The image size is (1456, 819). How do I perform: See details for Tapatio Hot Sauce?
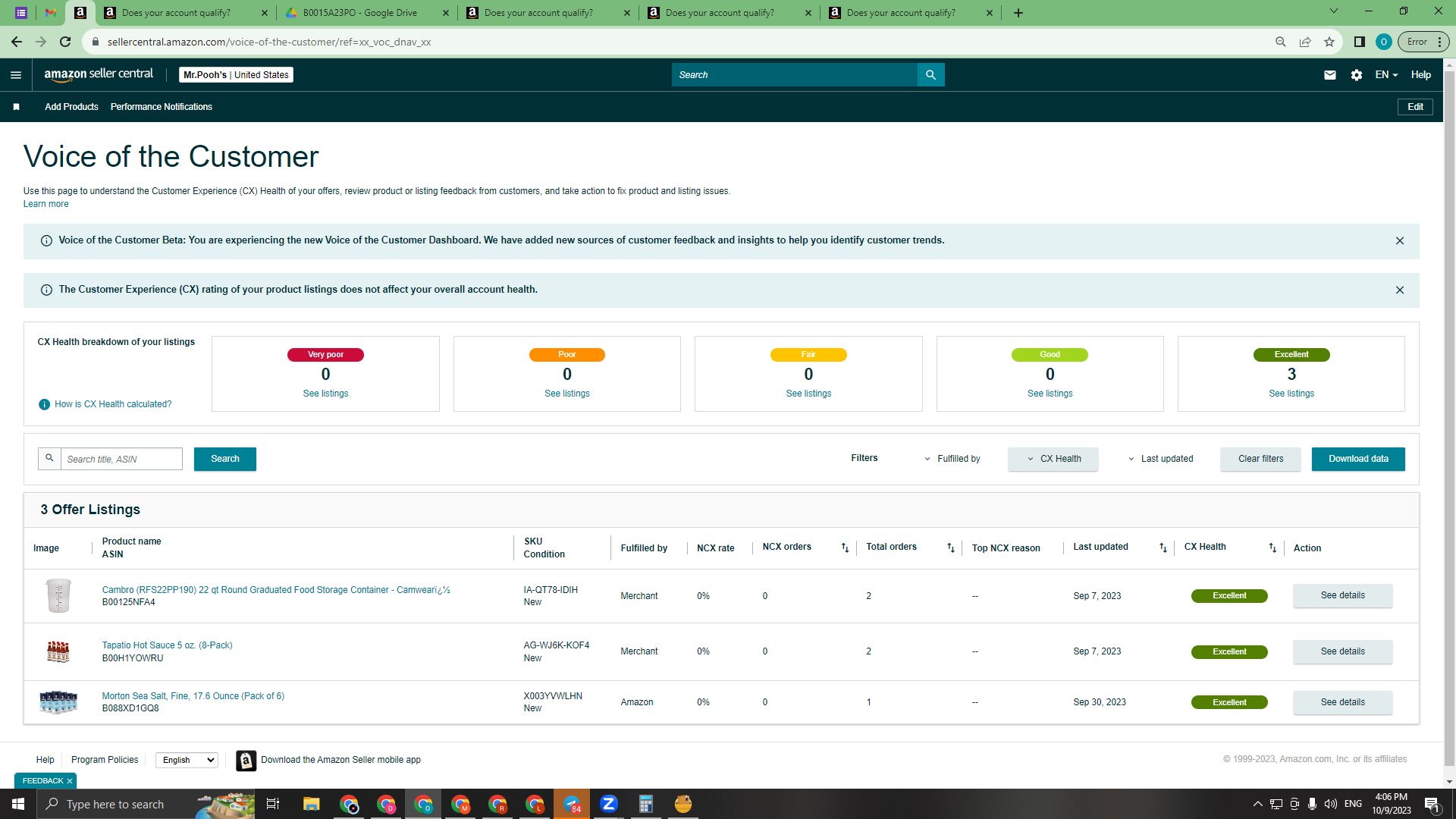point(1342,652)
